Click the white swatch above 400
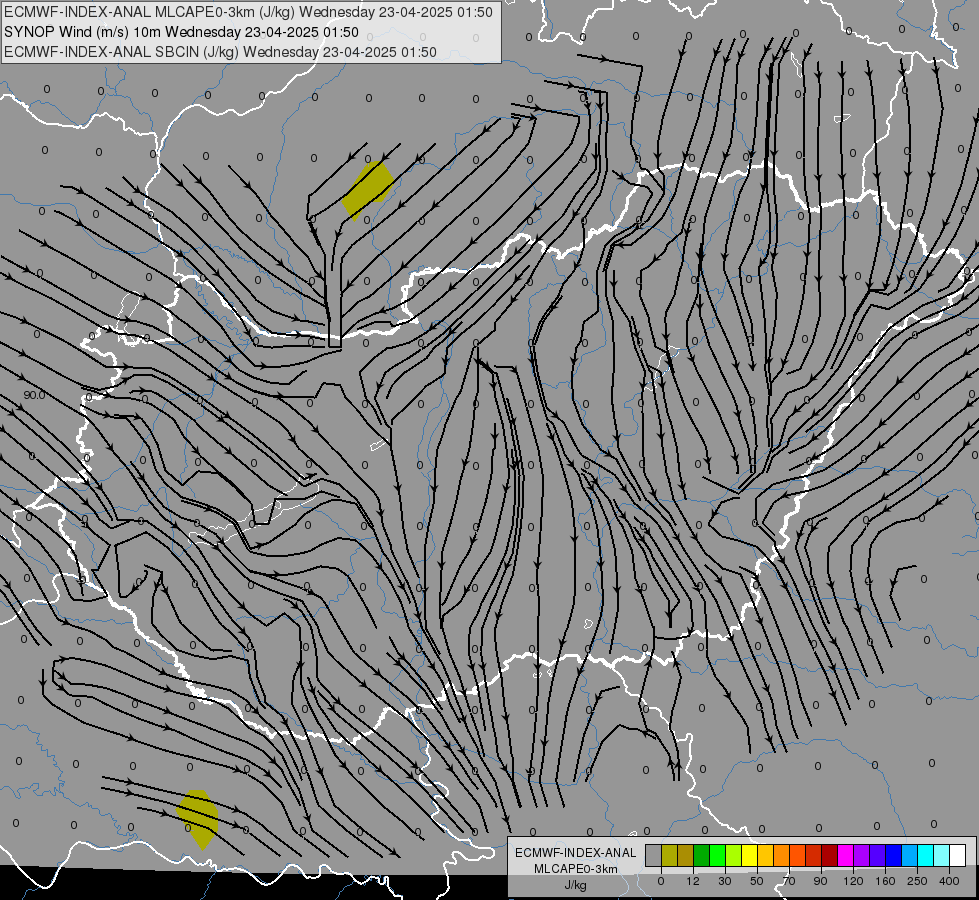This screenshot has width=979, height=900. coord(957,856)
